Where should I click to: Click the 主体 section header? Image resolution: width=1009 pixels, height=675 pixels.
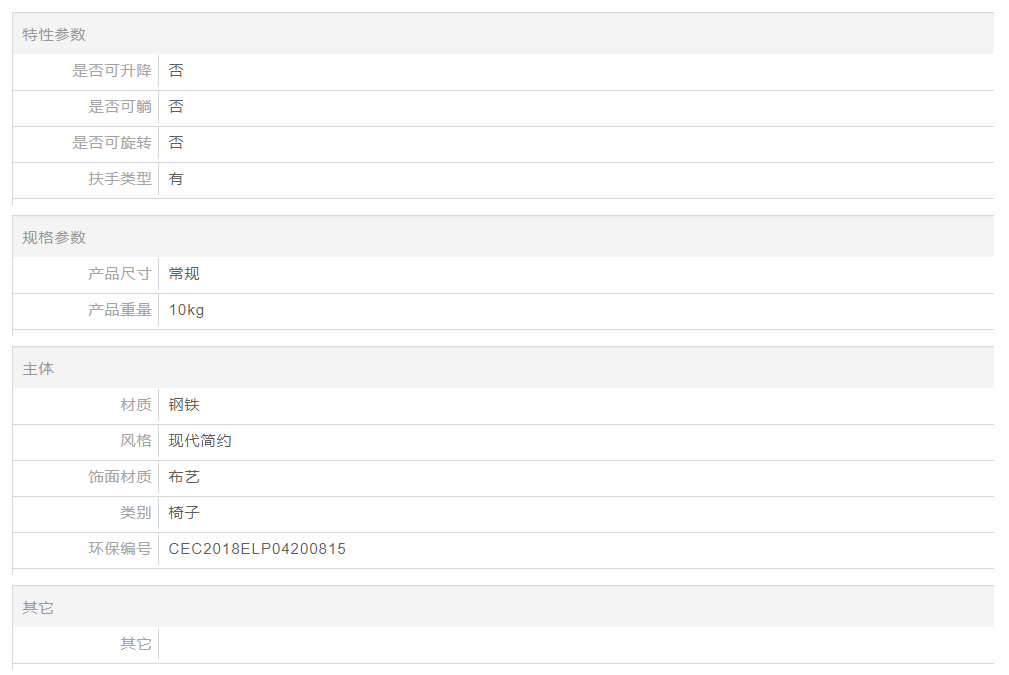point(39,370)
